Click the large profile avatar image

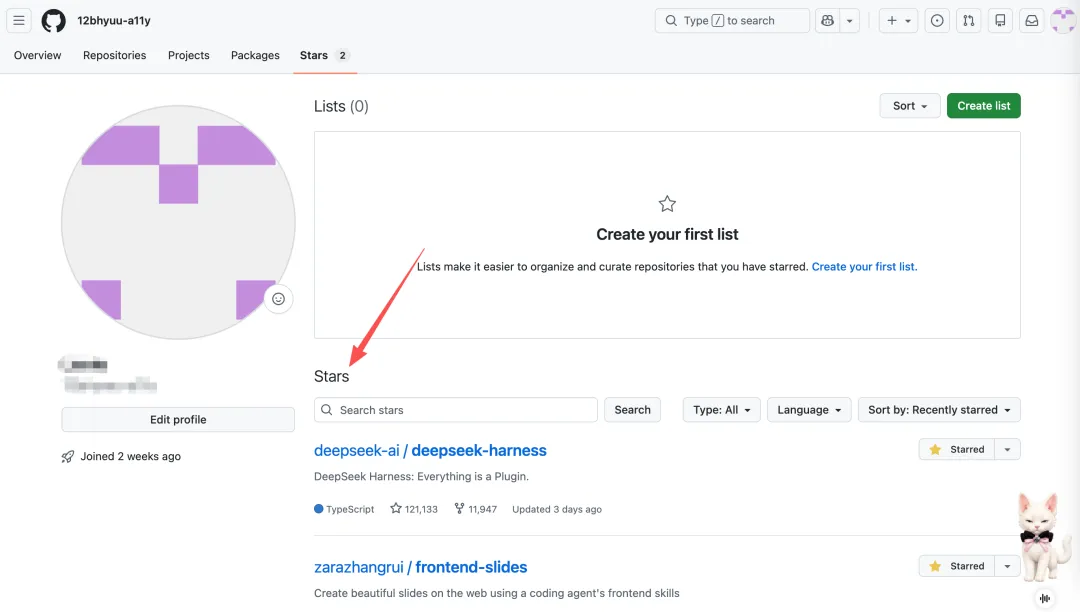click(x=178, y=222)
